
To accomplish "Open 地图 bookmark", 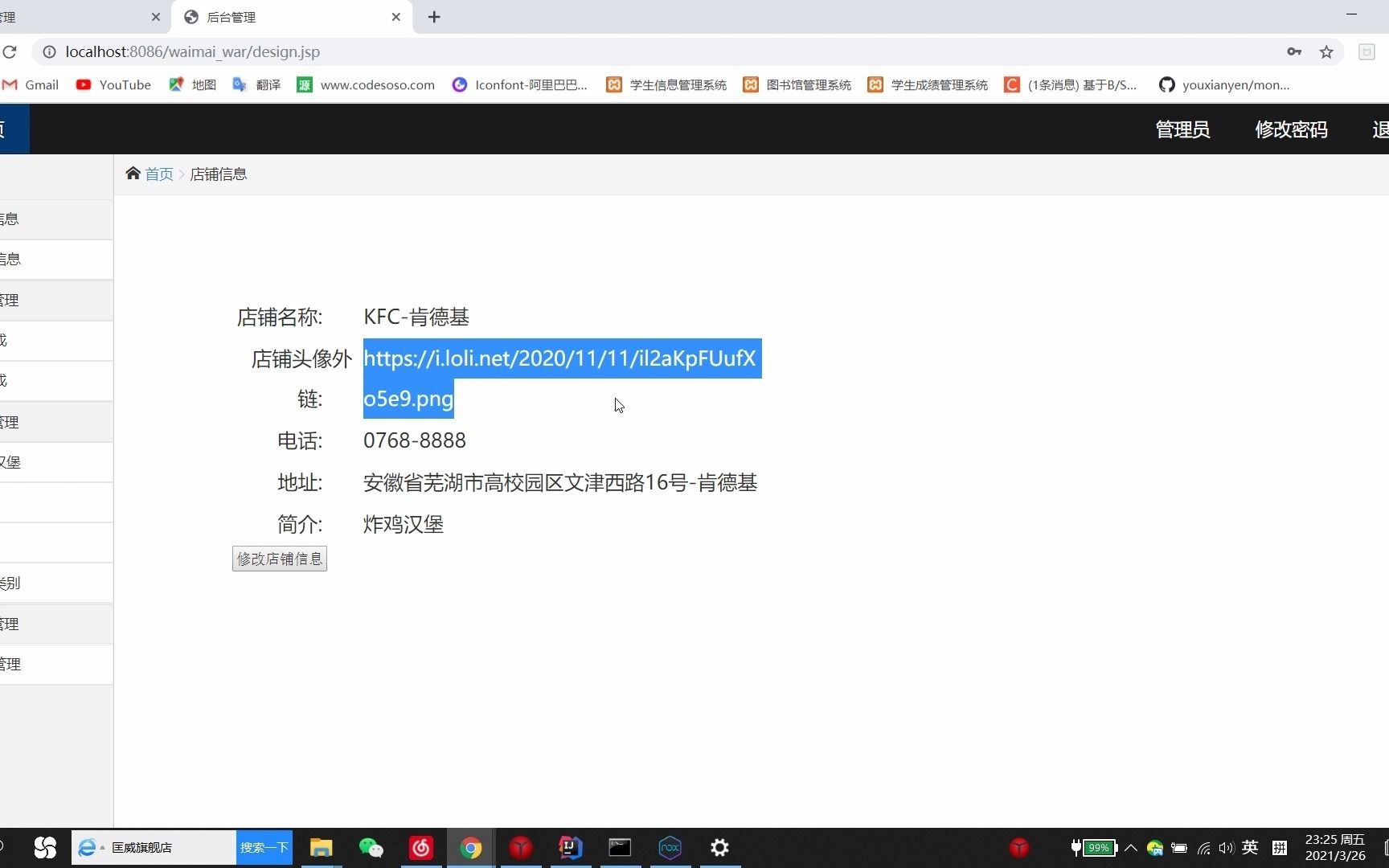I will [x=192, y=85].
